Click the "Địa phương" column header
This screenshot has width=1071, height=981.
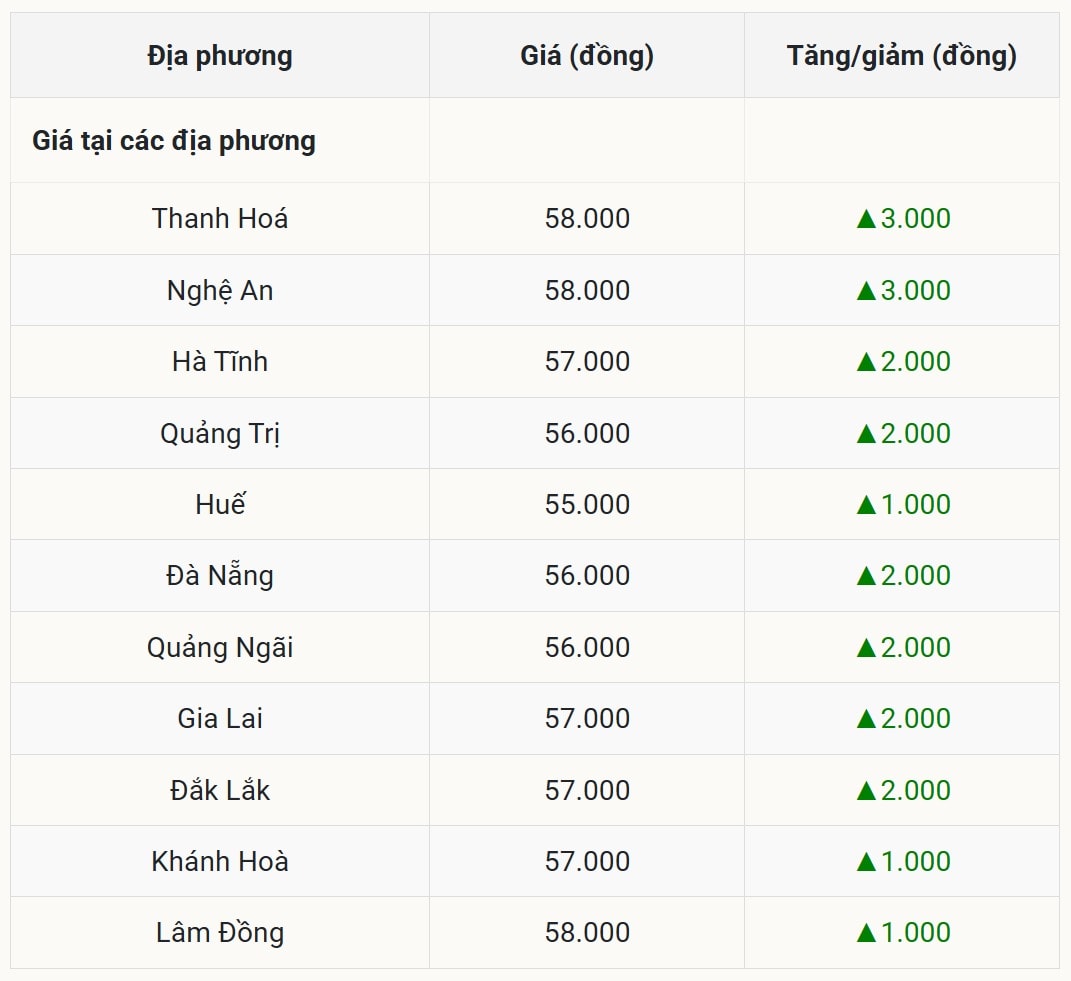coord(220,56)
